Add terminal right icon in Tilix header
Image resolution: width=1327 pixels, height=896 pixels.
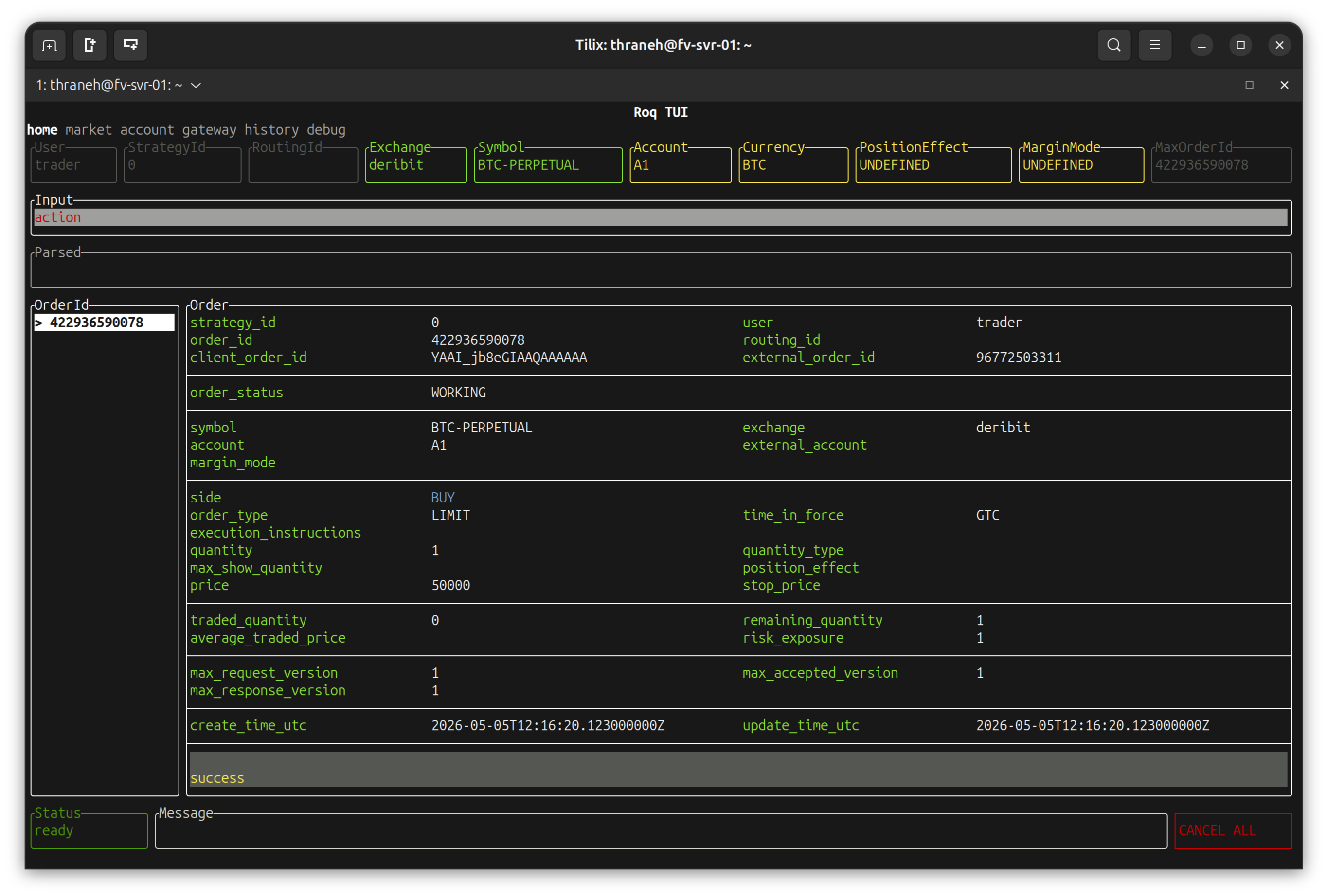coord(90,45)
